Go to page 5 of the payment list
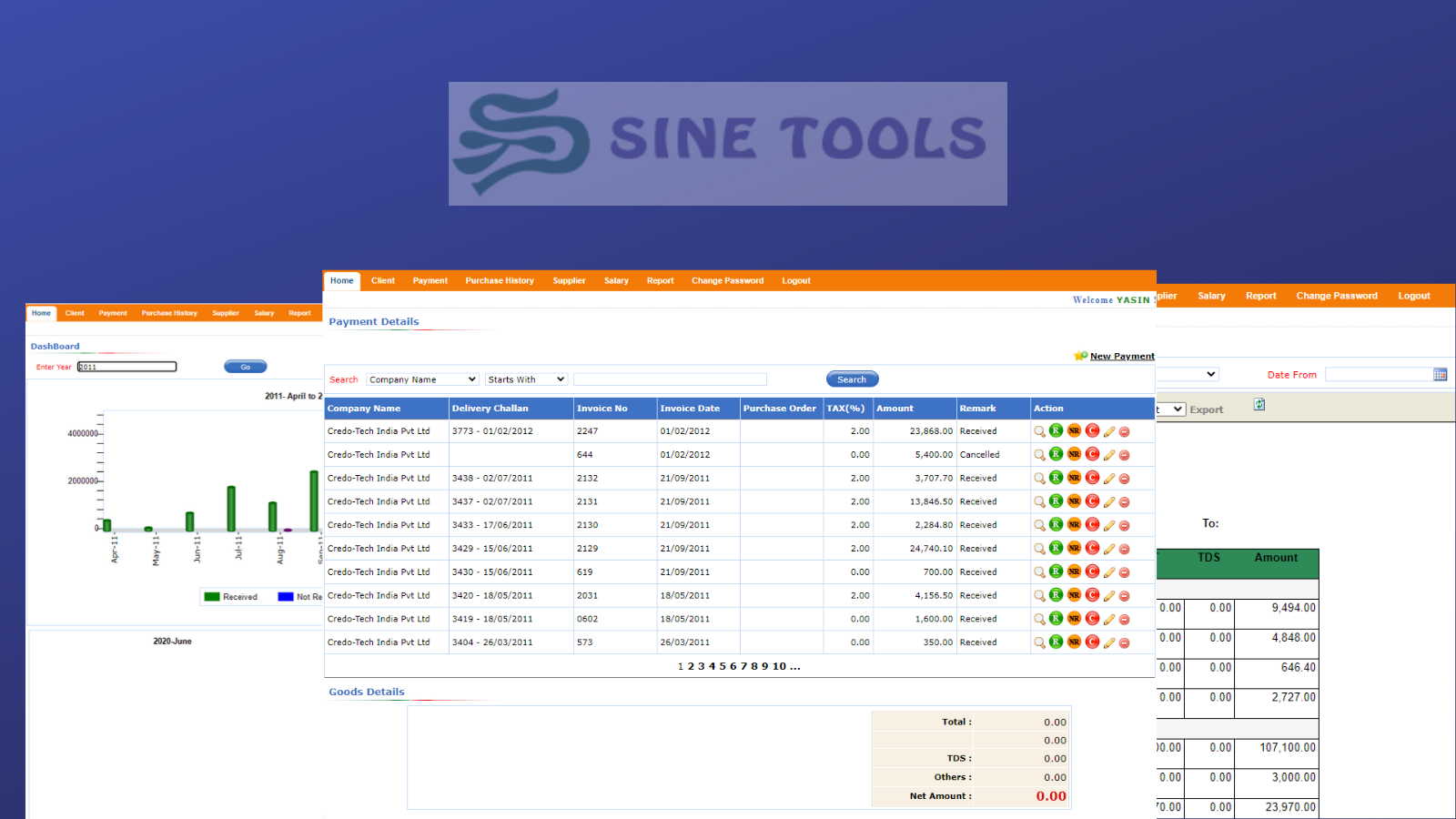1456x819 pixels. click(x=723, y=667)
